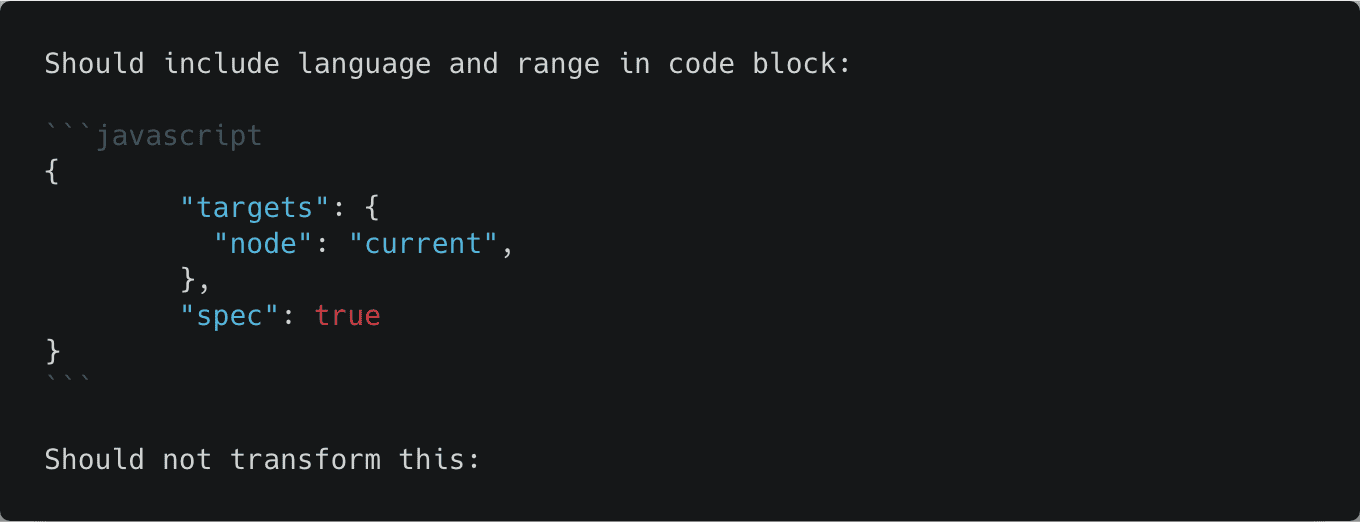Click the opening curly brace line
1360x522 pixels.
pos(53,172)
